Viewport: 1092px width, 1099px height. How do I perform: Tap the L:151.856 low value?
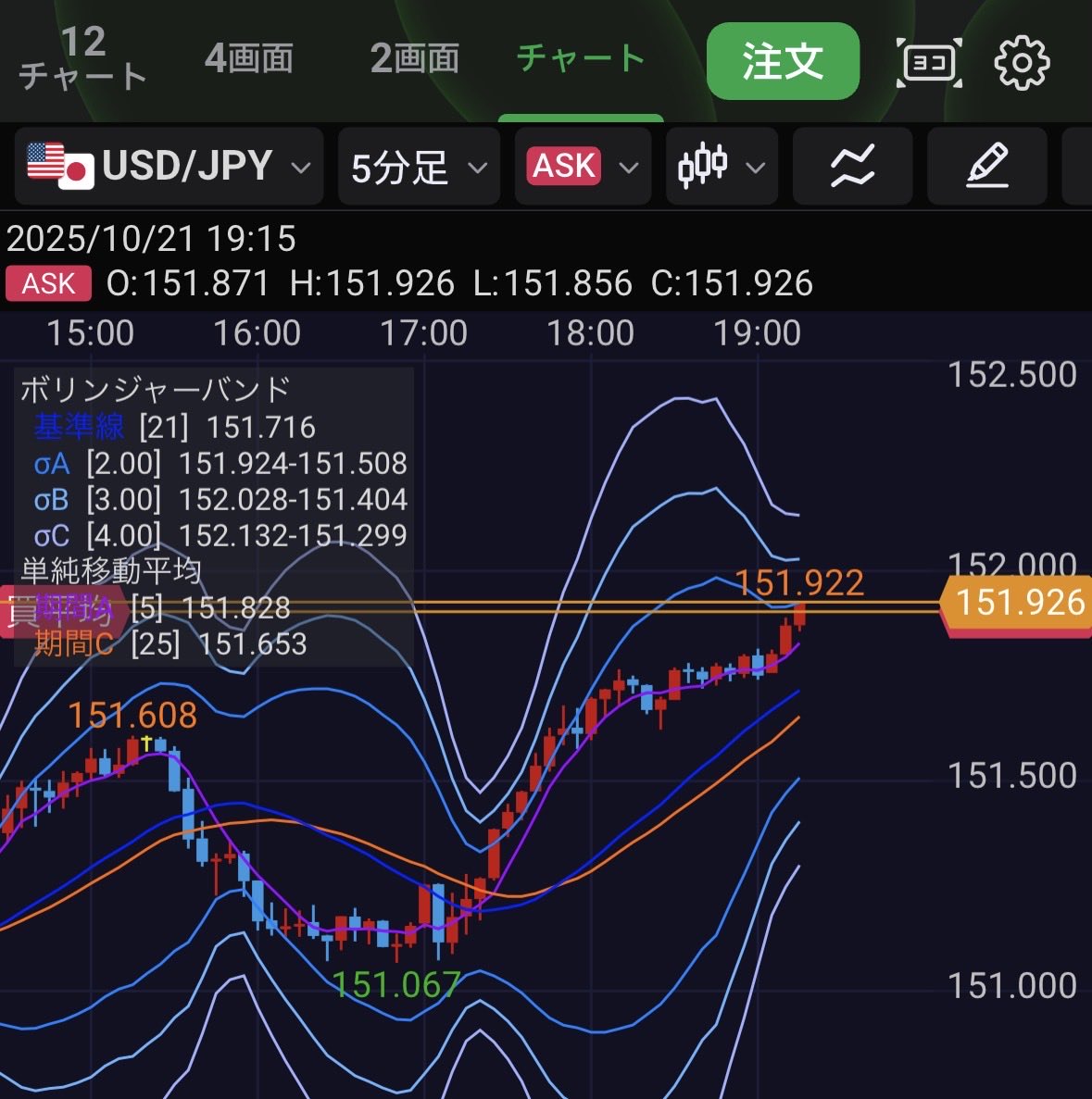coord(553,284)
